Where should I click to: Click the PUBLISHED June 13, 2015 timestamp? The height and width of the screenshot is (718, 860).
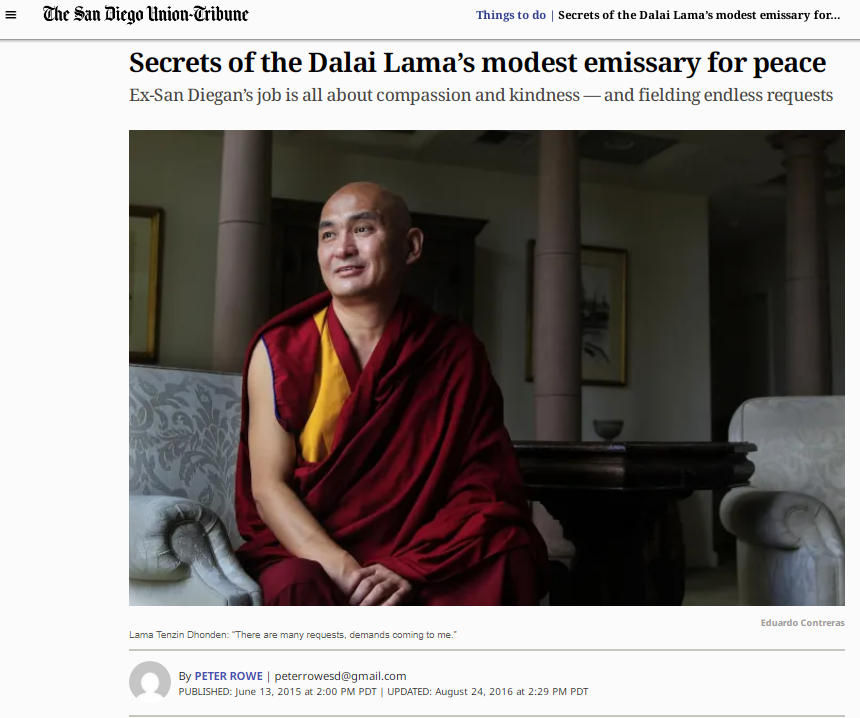278,692
